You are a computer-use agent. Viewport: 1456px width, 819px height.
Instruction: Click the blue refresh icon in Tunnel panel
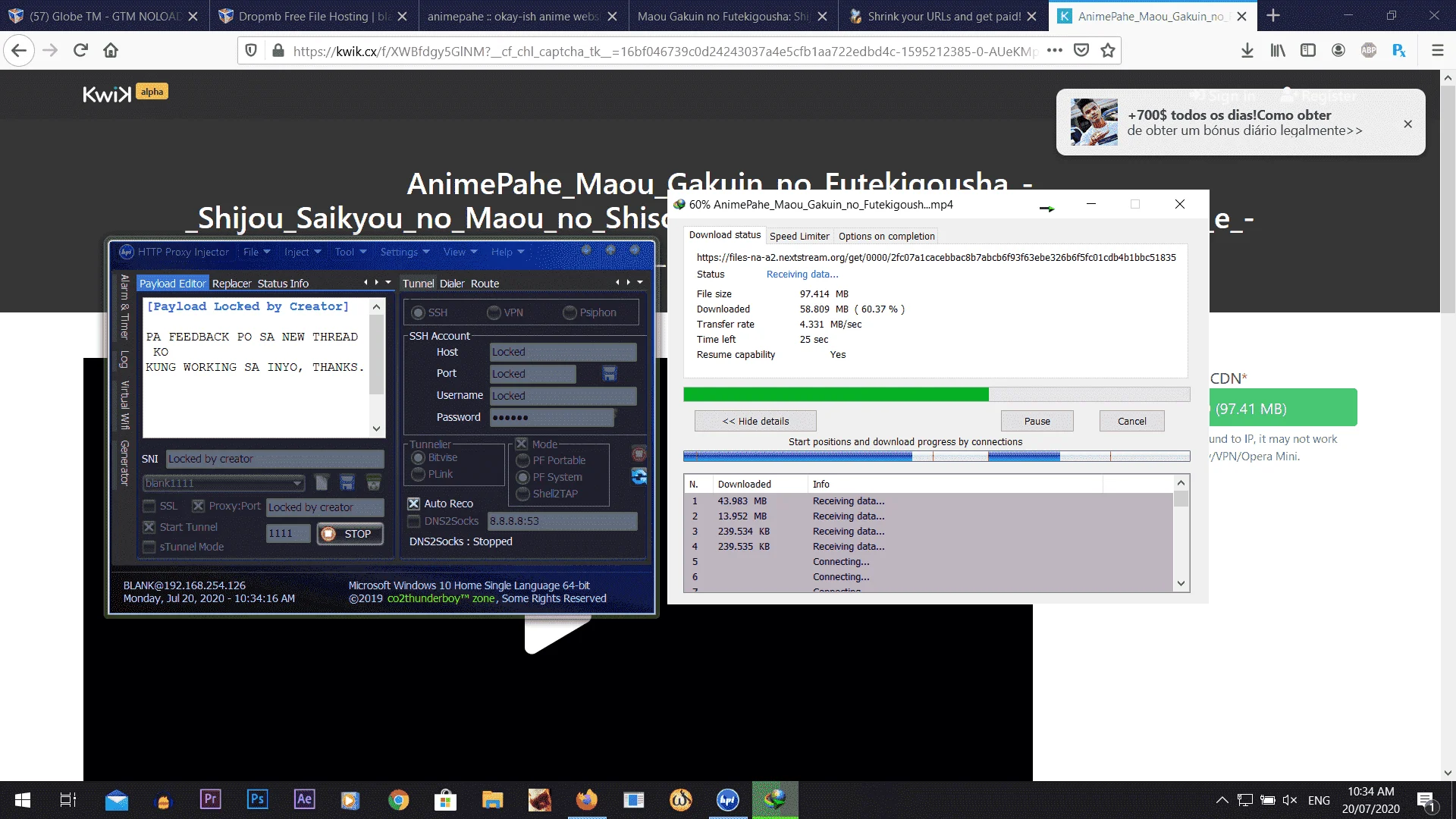(639, 476)
